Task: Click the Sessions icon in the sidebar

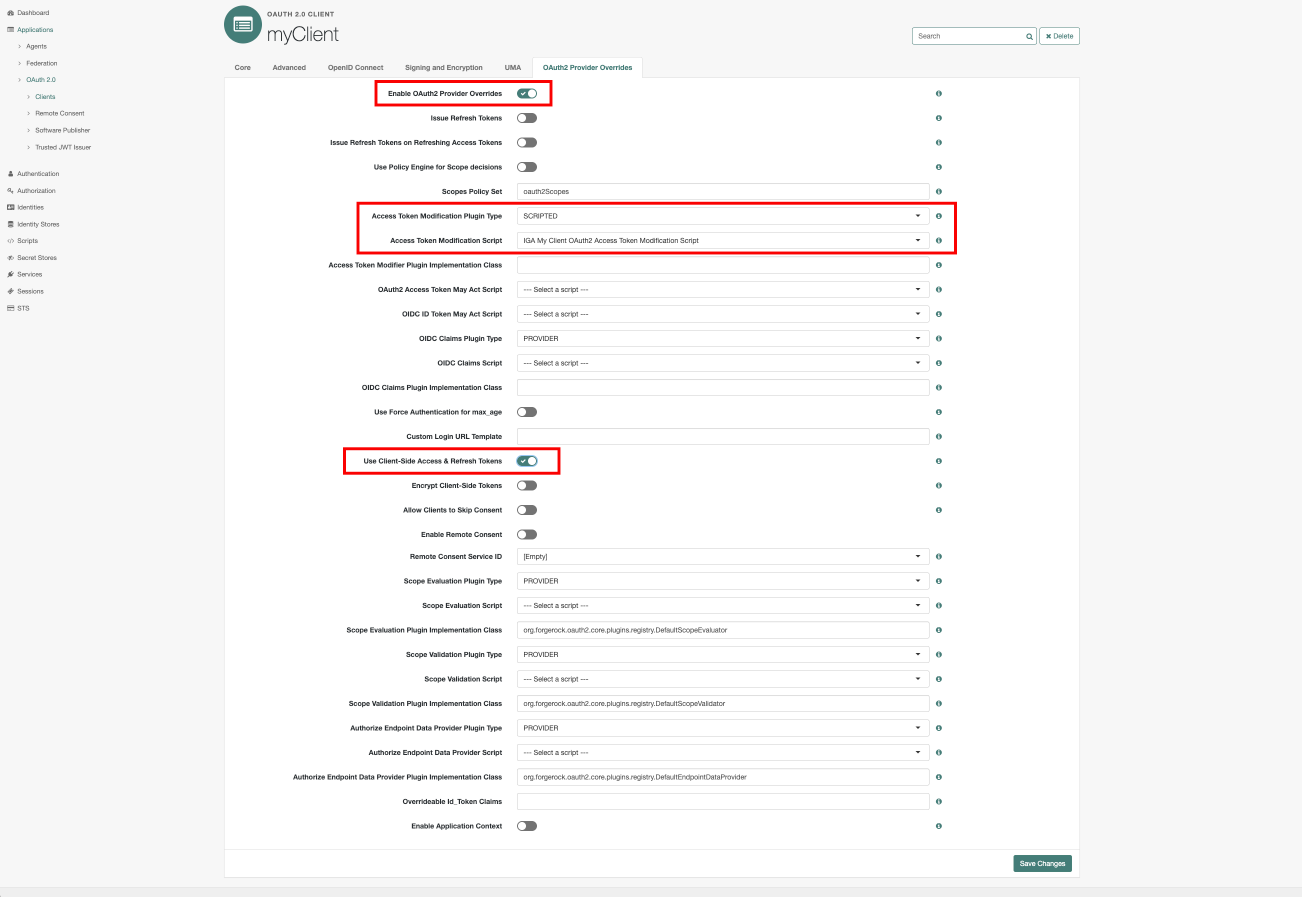Action: [9, 291]
